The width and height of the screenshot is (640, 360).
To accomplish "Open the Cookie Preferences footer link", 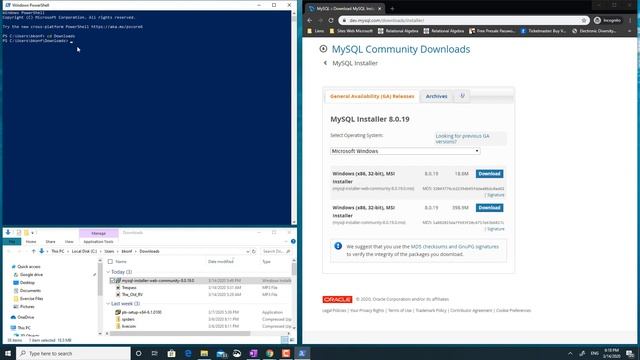I will [x=513, y=311].
